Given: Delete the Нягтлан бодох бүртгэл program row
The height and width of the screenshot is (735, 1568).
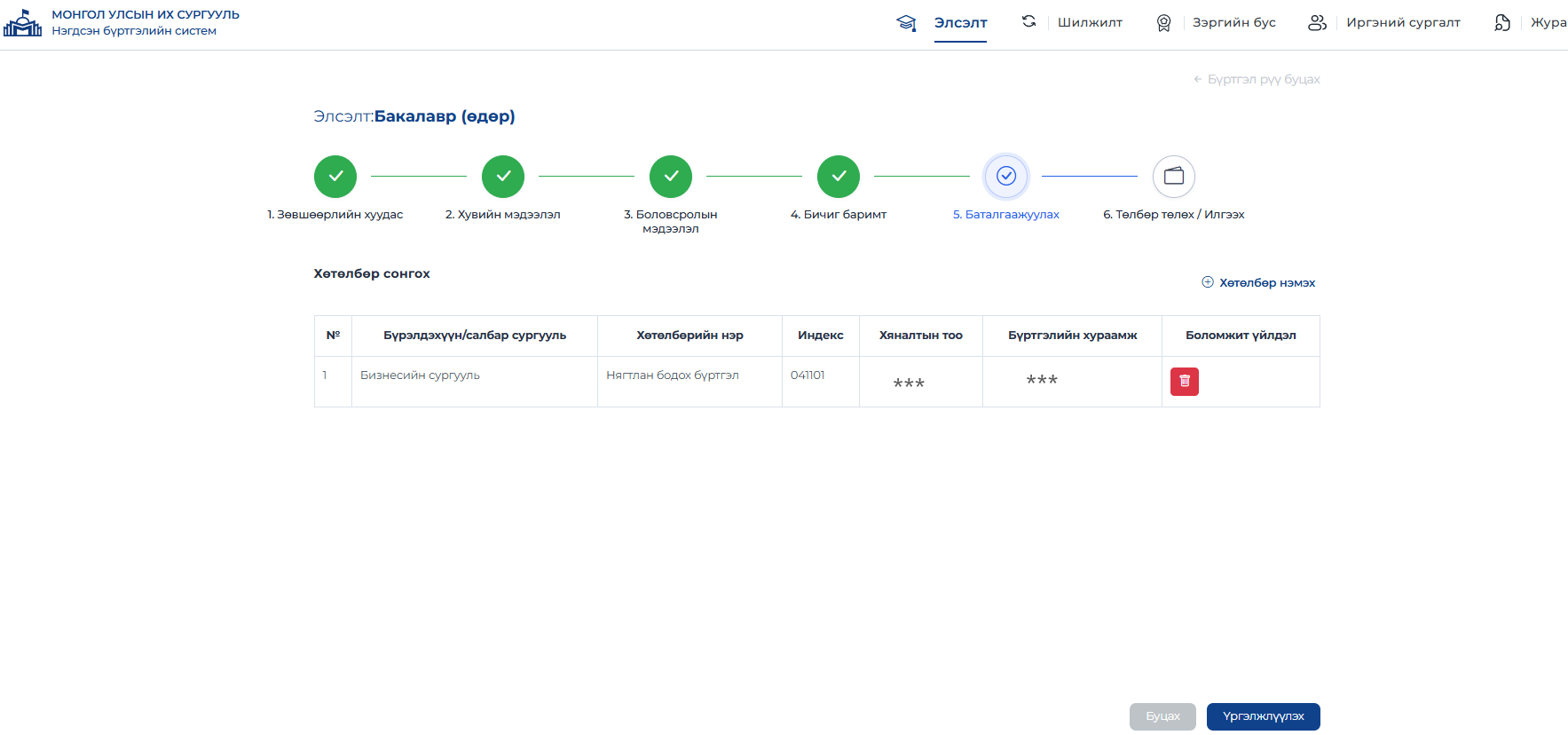Looking at the screenshot, I should (x=1185, y=382).
